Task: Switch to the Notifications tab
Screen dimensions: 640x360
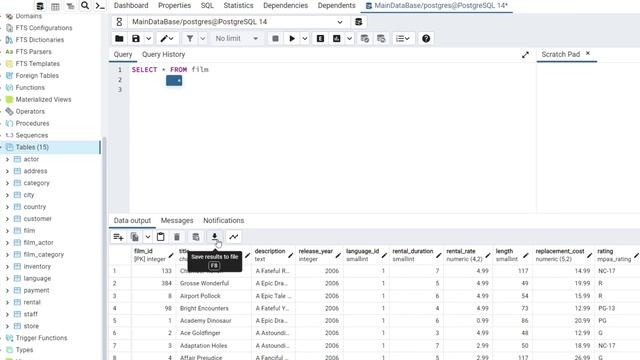Action: coord(223,220)
